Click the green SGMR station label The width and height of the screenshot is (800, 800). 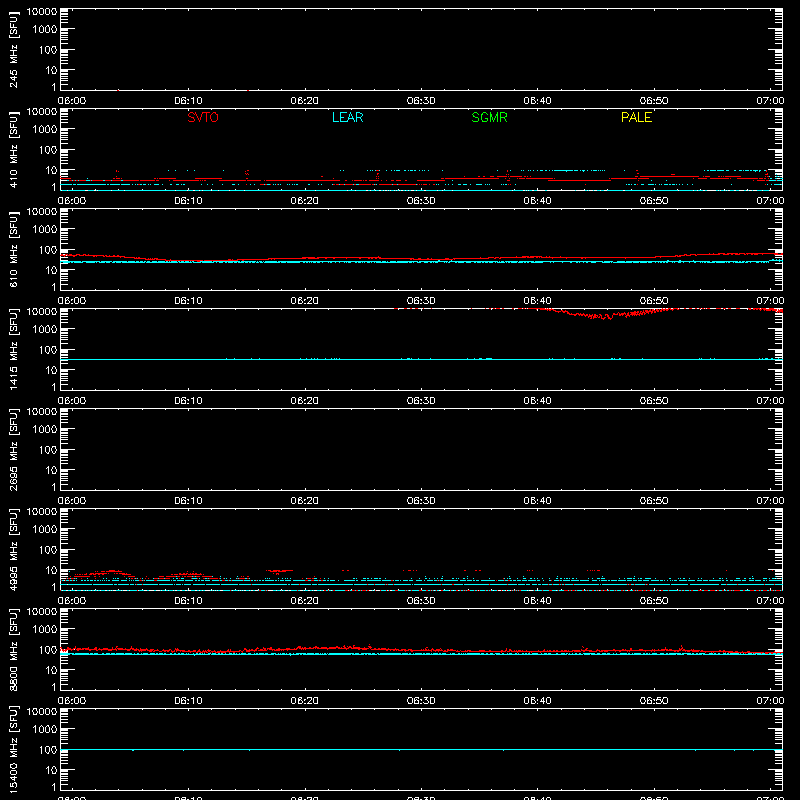[489, 117]
